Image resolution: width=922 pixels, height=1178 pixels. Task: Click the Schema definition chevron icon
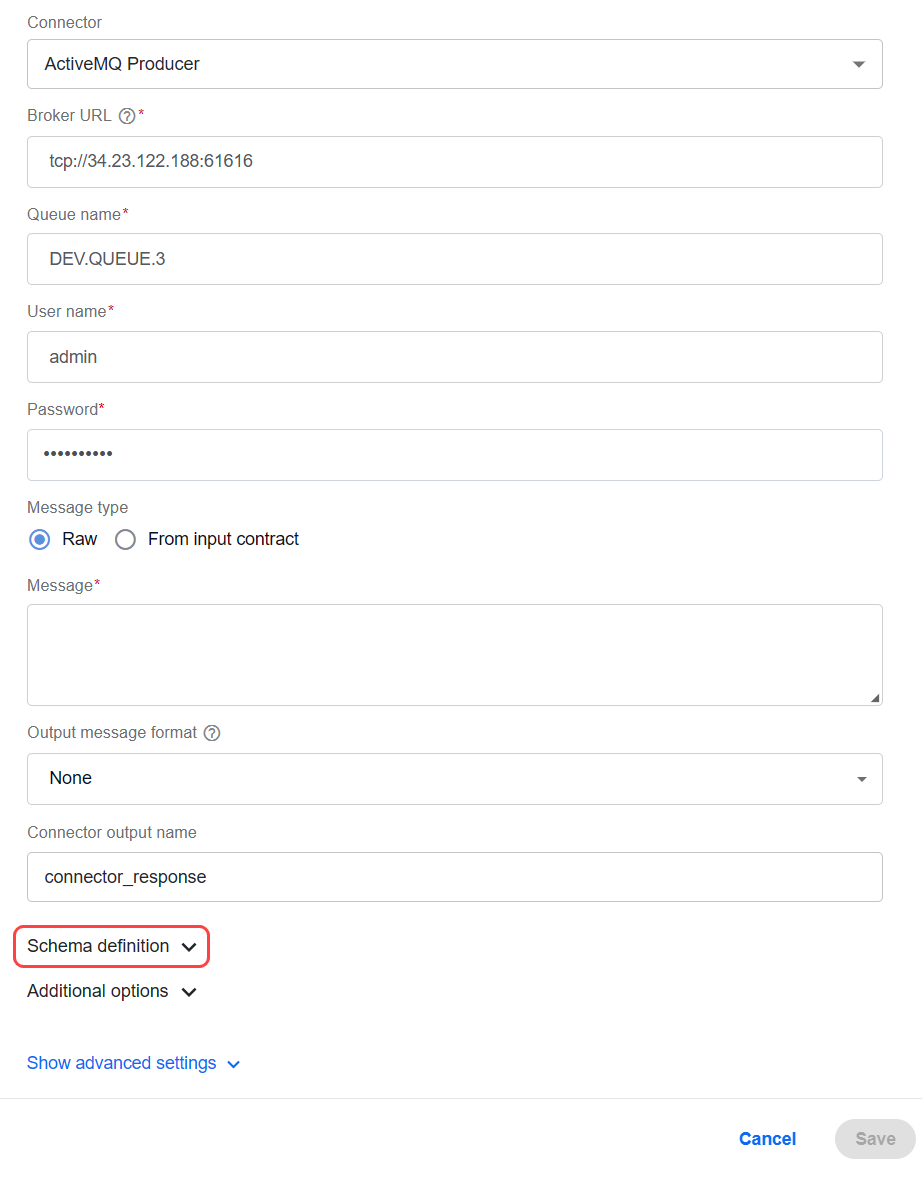[189, 947]
